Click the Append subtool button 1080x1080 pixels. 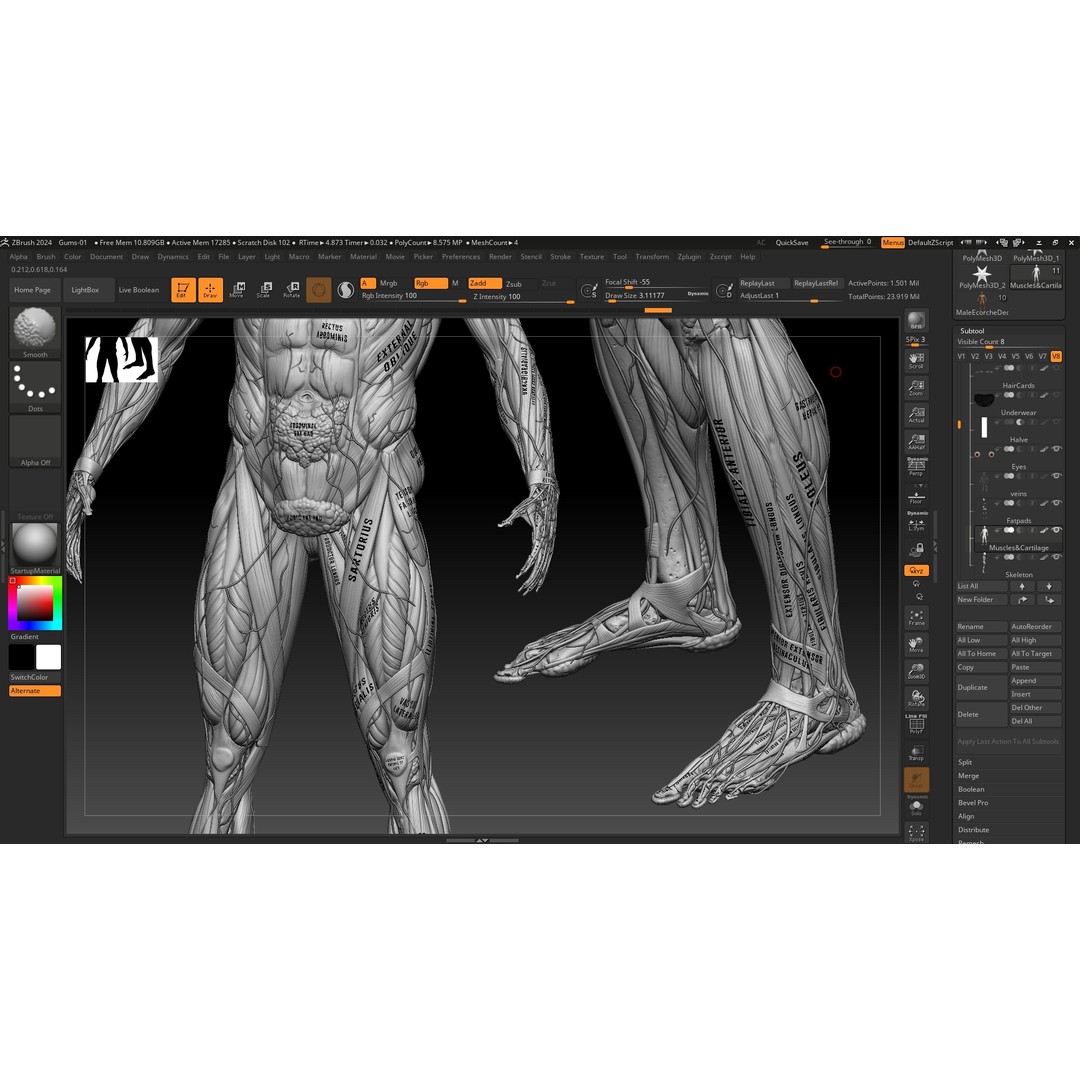[1035, 681]
